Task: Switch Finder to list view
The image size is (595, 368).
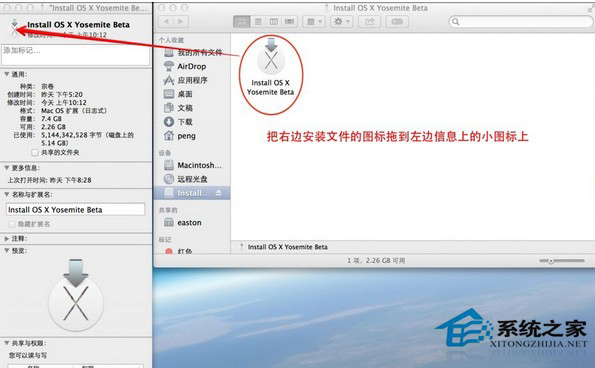Action: 258,22
